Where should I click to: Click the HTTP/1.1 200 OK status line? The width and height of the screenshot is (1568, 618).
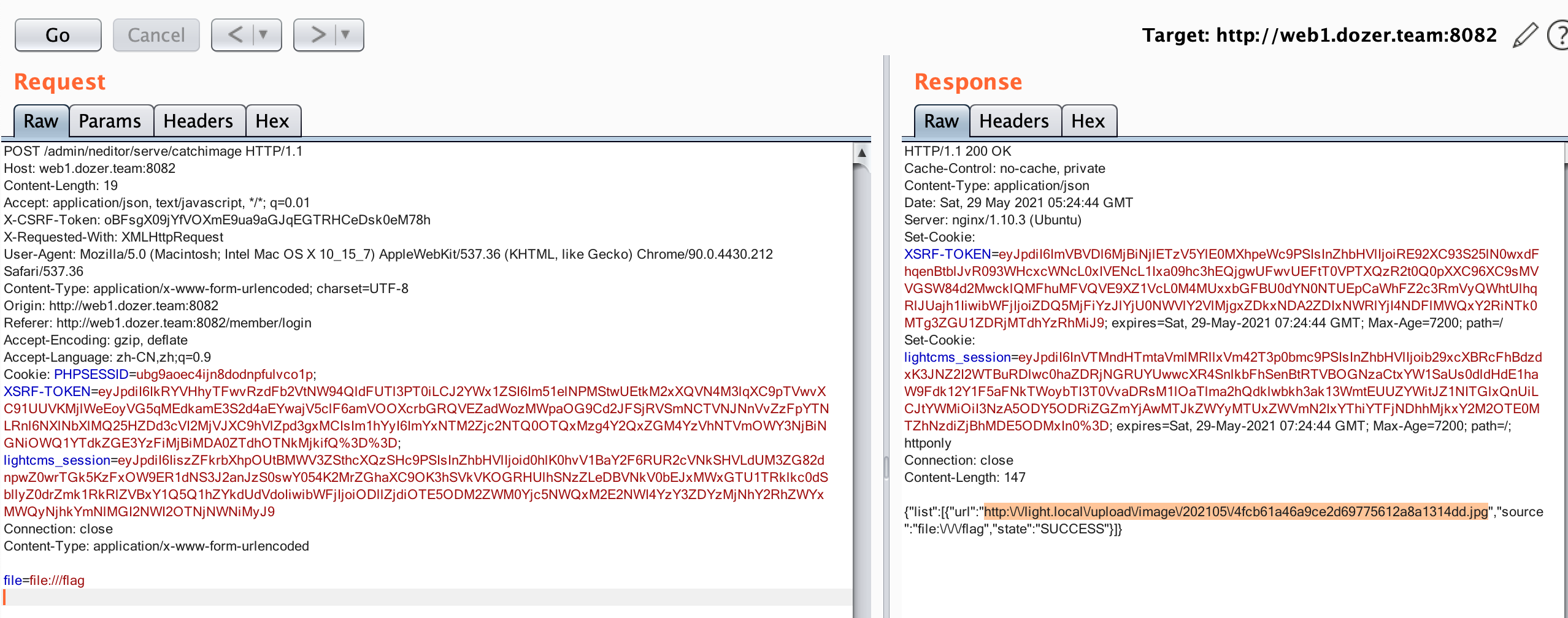point(958,151)
